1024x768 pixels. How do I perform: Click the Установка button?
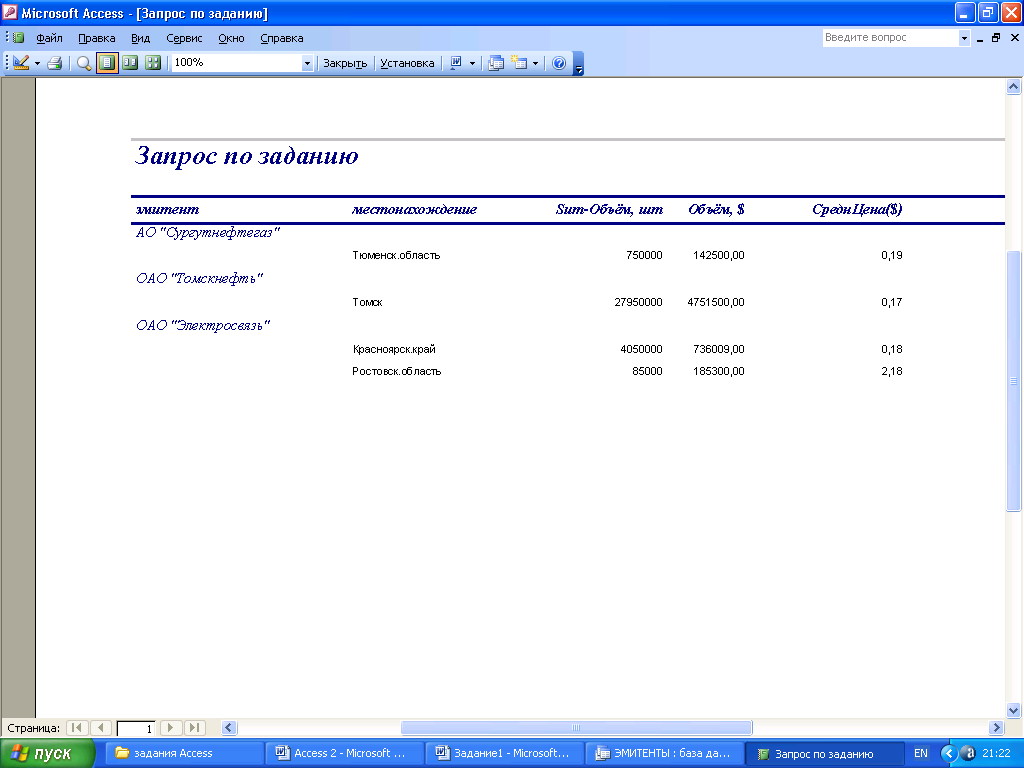[407, 63]
